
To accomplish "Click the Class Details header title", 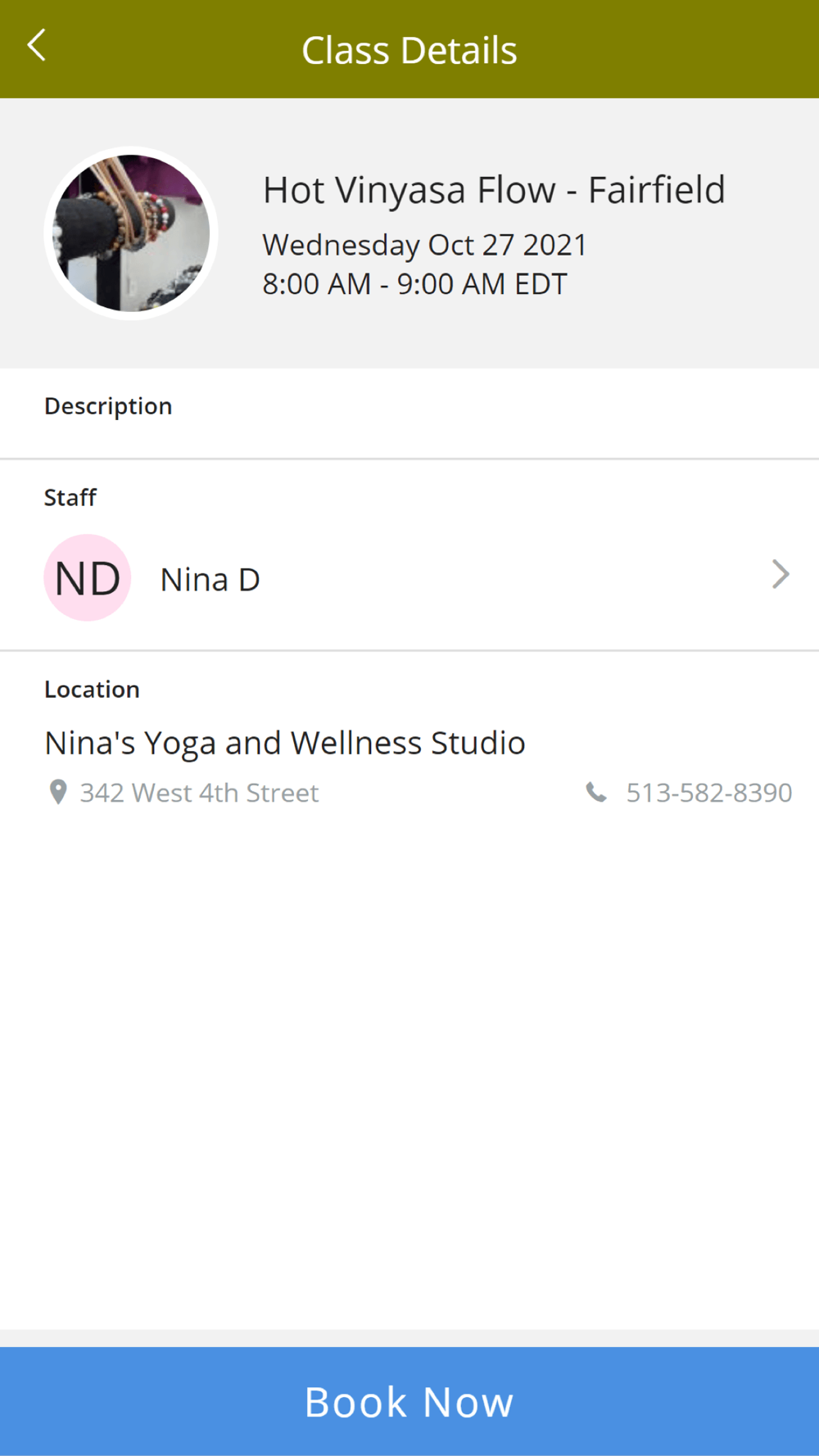I will (409, 50).
